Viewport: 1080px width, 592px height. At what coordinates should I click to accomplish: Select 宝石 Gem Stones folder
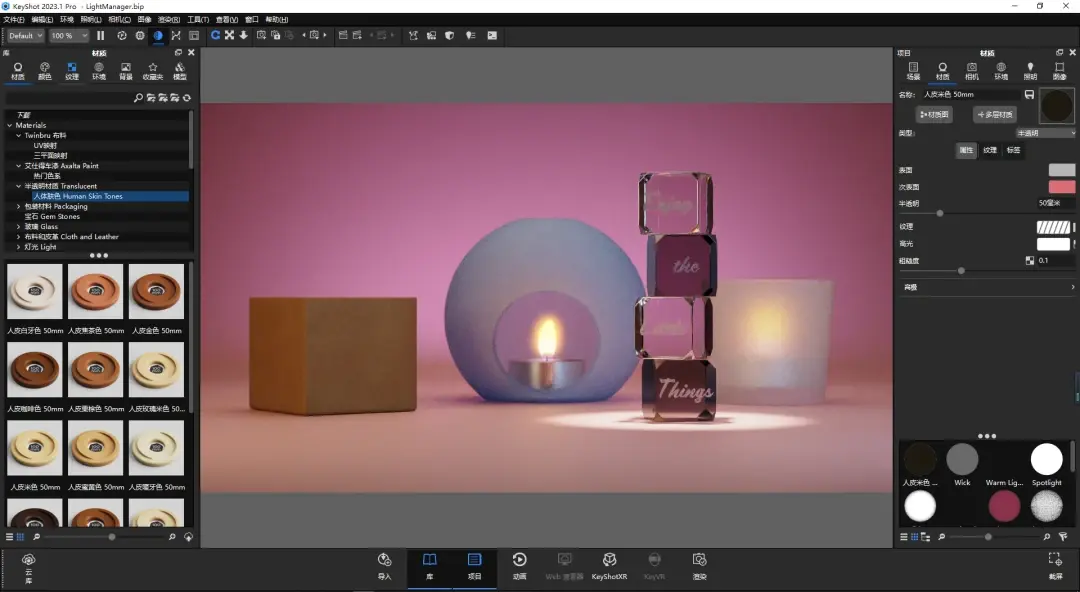pyautogui.click(x=52, y=216)
